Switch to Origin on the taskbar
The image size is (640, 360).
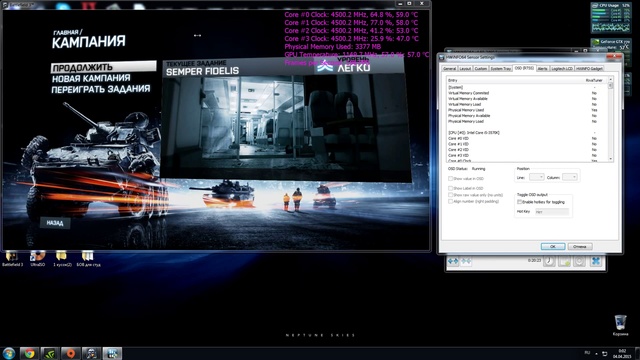click(71, 353)
